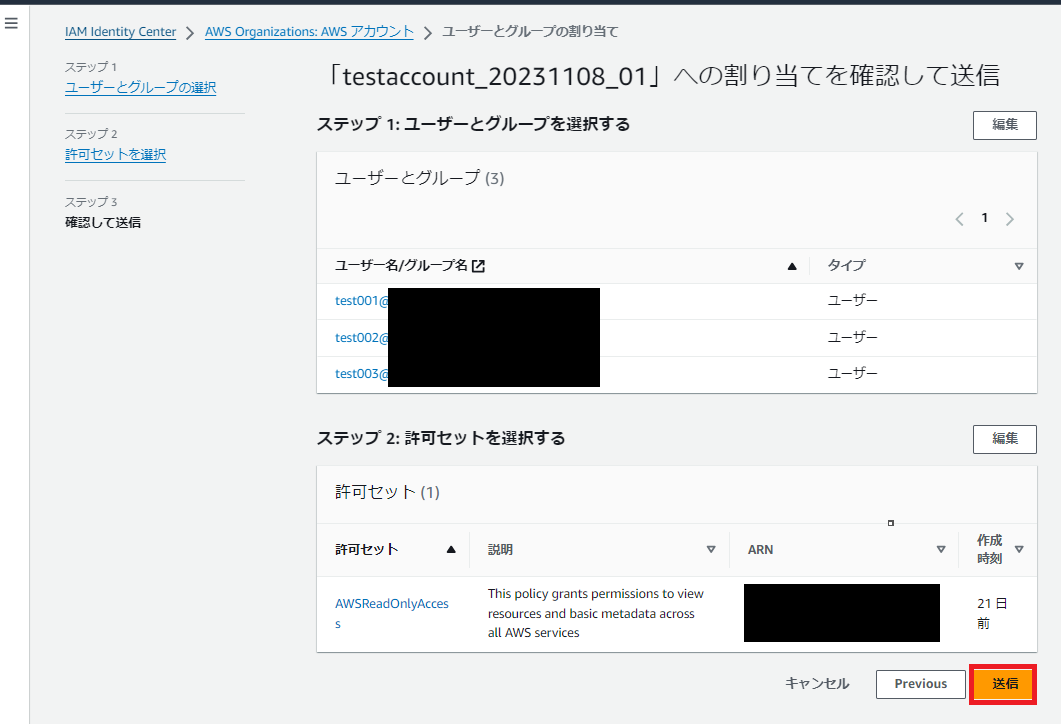Go to step 2 許可セットを選択
Screen dimensions: 1061x724
click(116, 154)
